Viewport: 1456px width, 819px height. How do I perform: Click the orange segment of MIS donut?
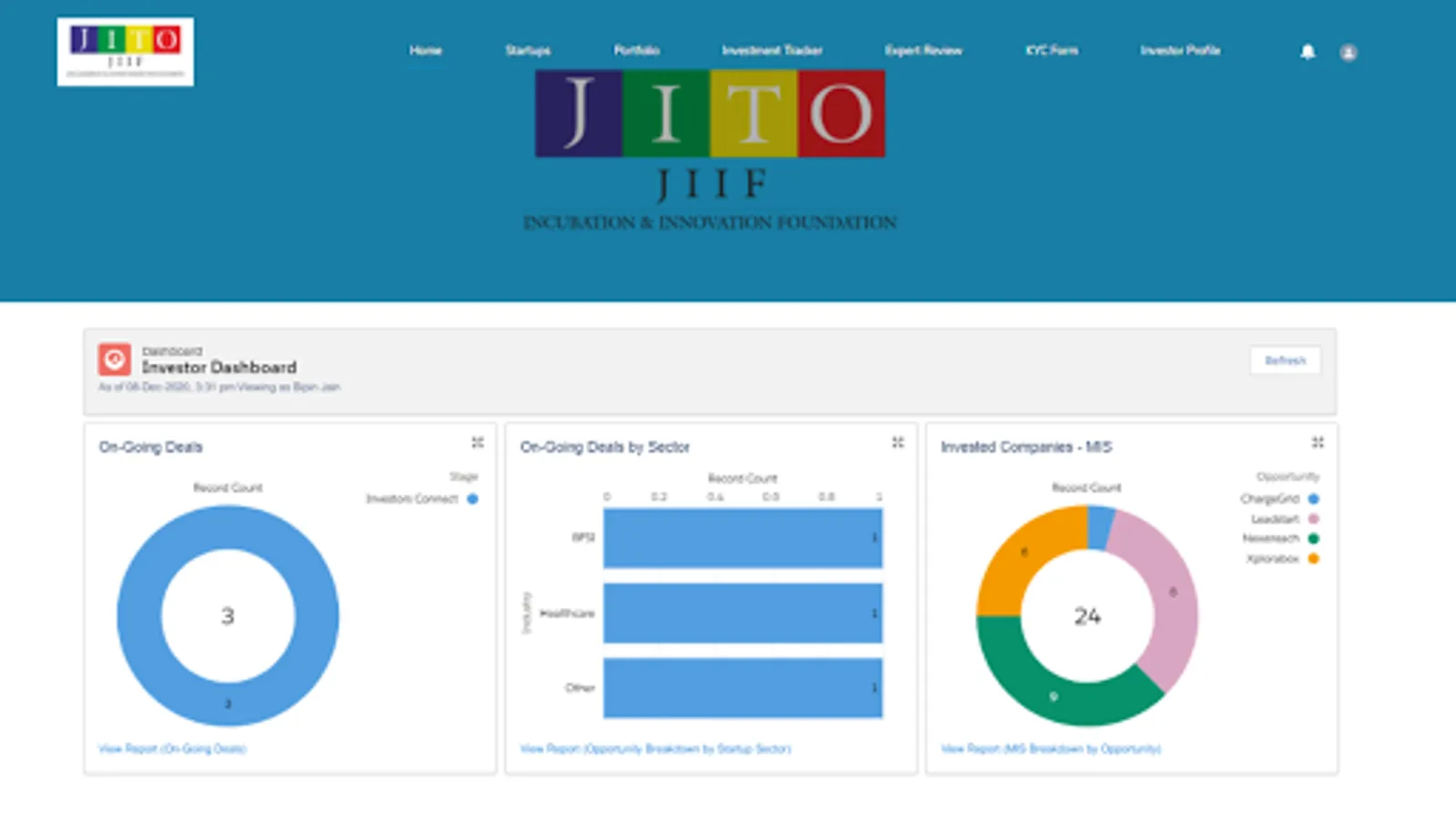(x=1024, y=553)
